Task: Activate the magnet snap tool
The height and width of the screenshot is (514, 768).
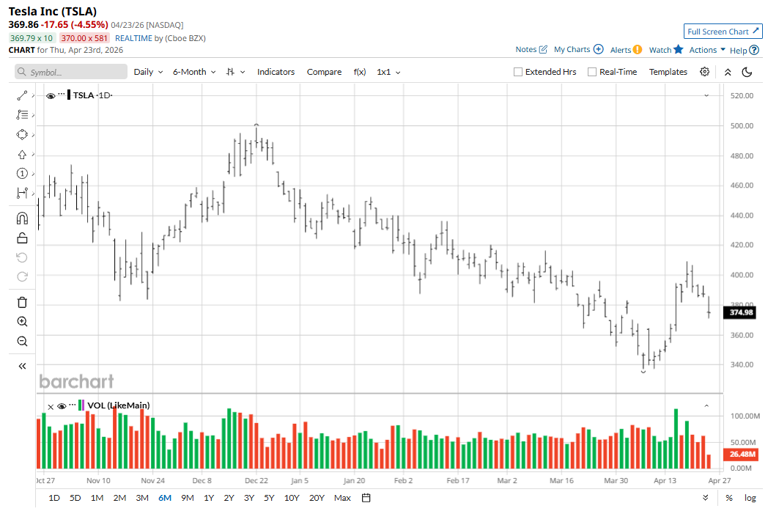Action: (x=22, y=218)
